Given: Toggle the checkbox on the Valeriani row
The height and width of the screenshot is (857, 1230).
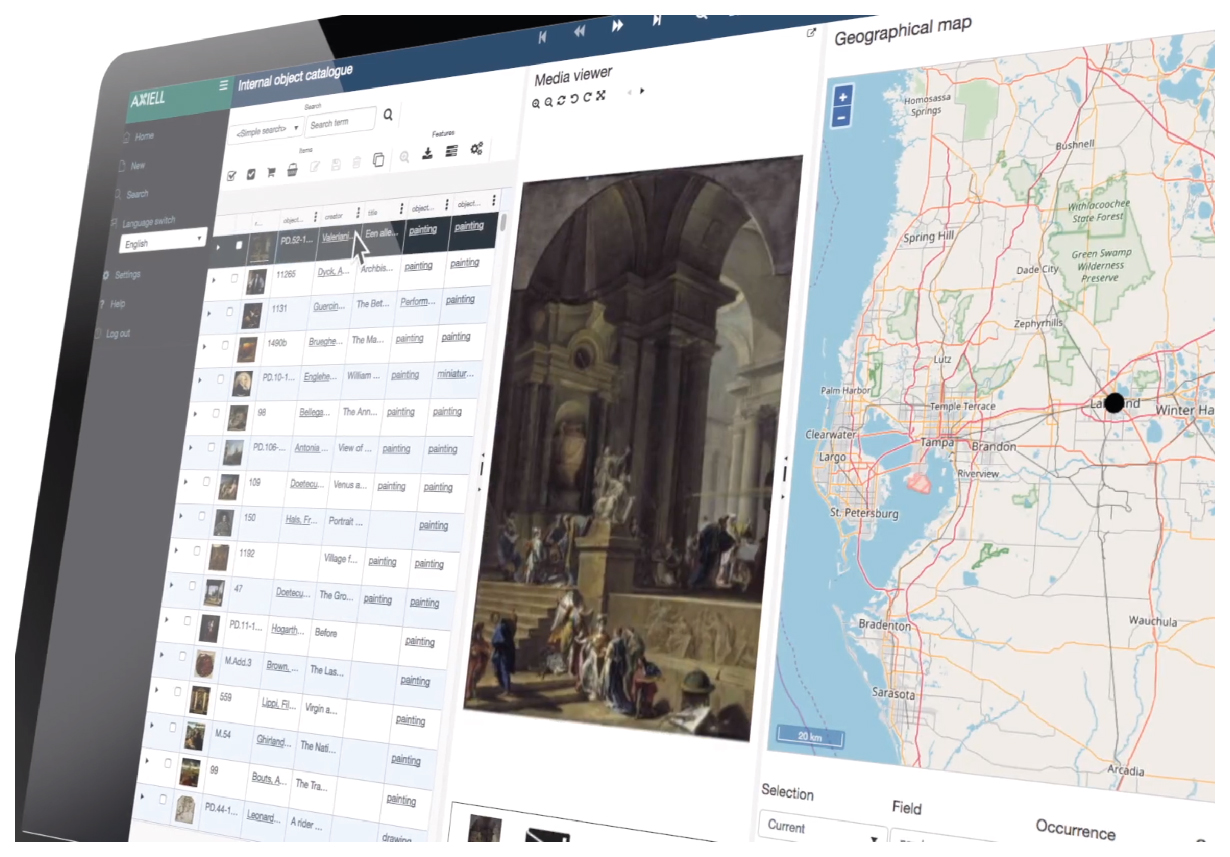Looking at the screenshot, I should [239, 245].
